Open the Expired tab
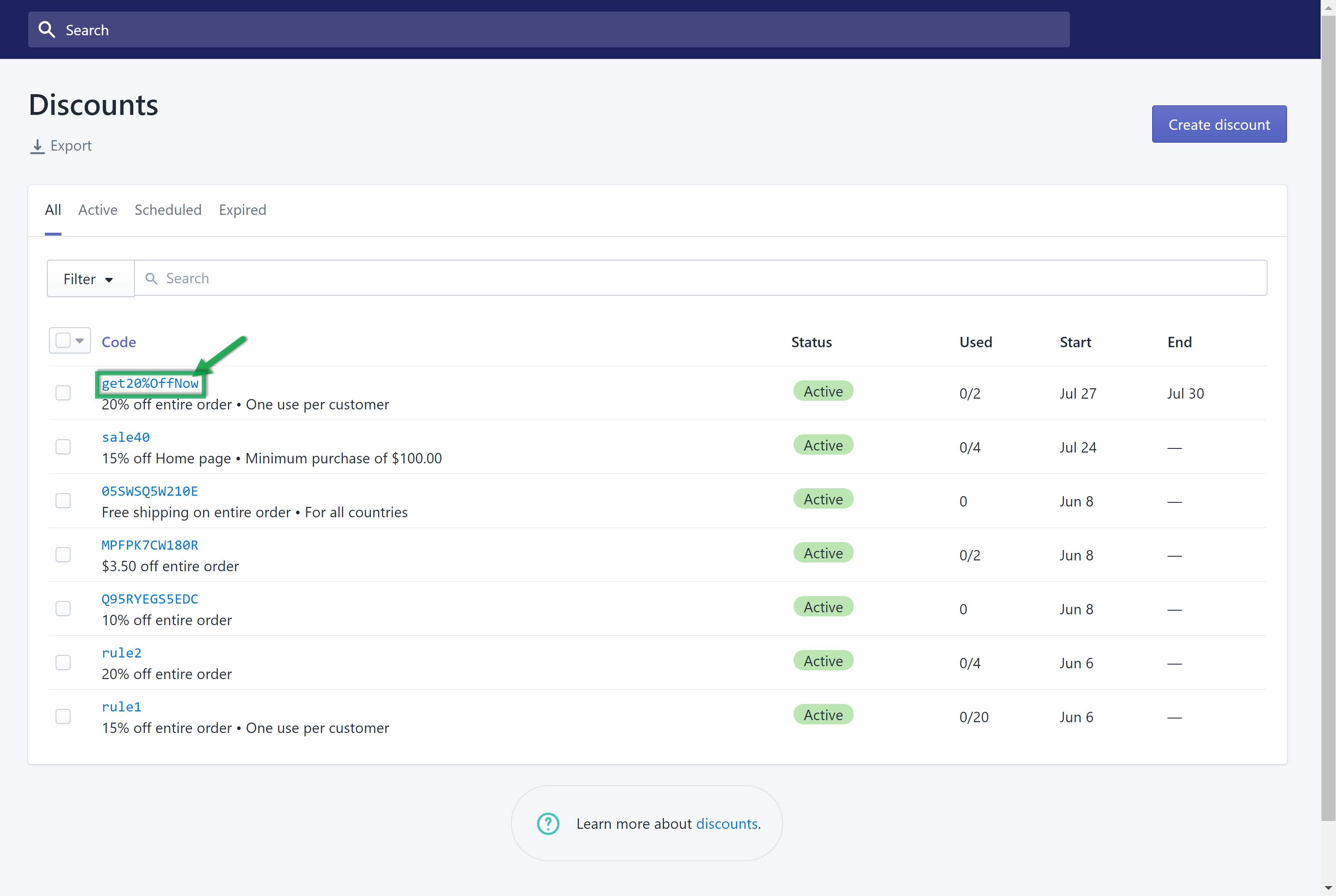This screenshot has width=1336, height=896. coord(242,210)
